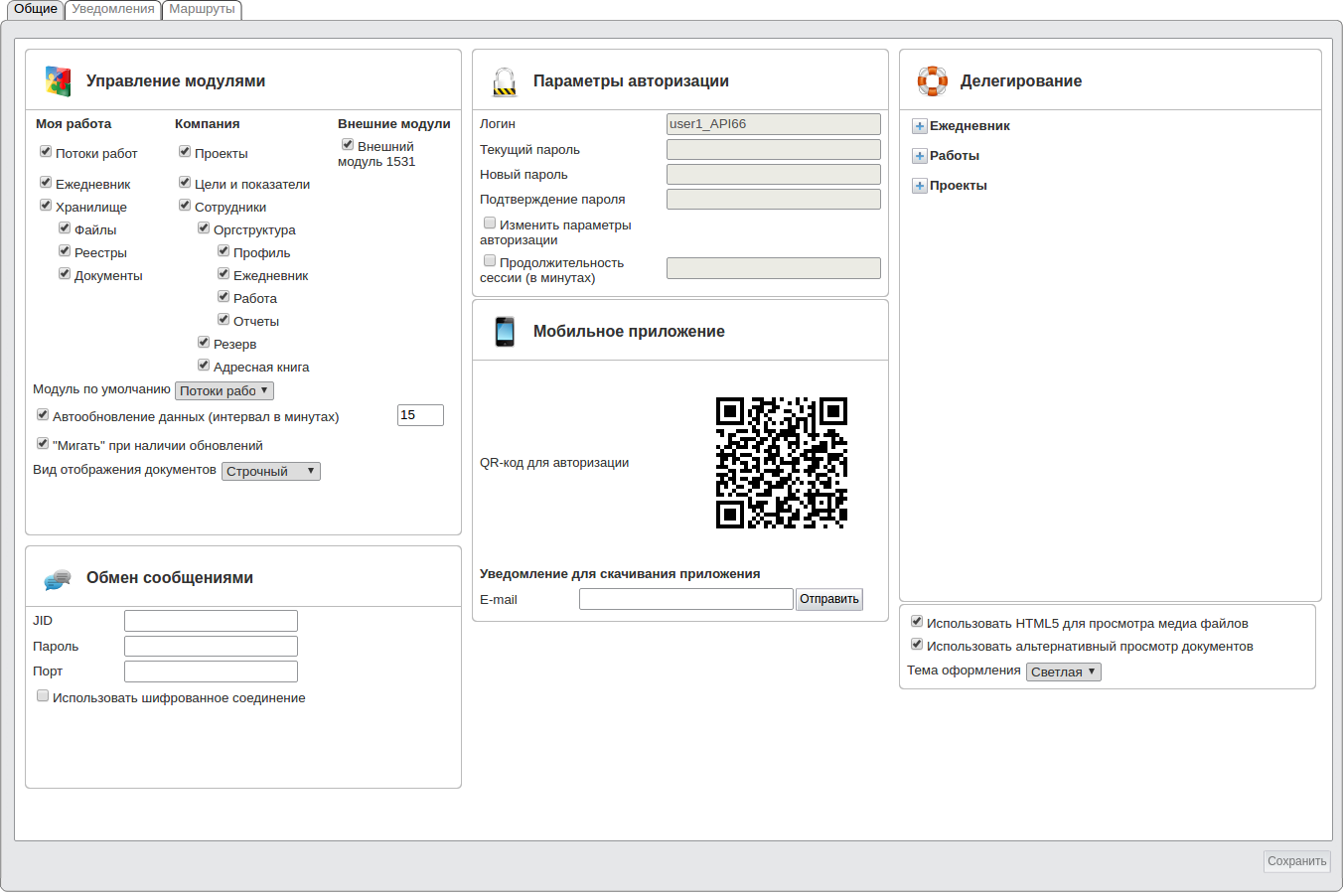The width and height of the screenshot is (1343, 896).
Task: Toggle Использовать альтернативный просмотр документов checkbox
Action: (917, 644)
